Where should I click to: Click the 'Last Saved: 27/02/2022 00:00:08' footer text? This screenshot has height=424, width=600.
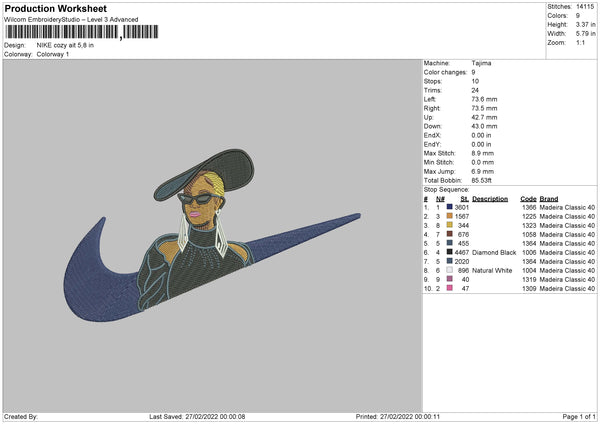(197, 416)
